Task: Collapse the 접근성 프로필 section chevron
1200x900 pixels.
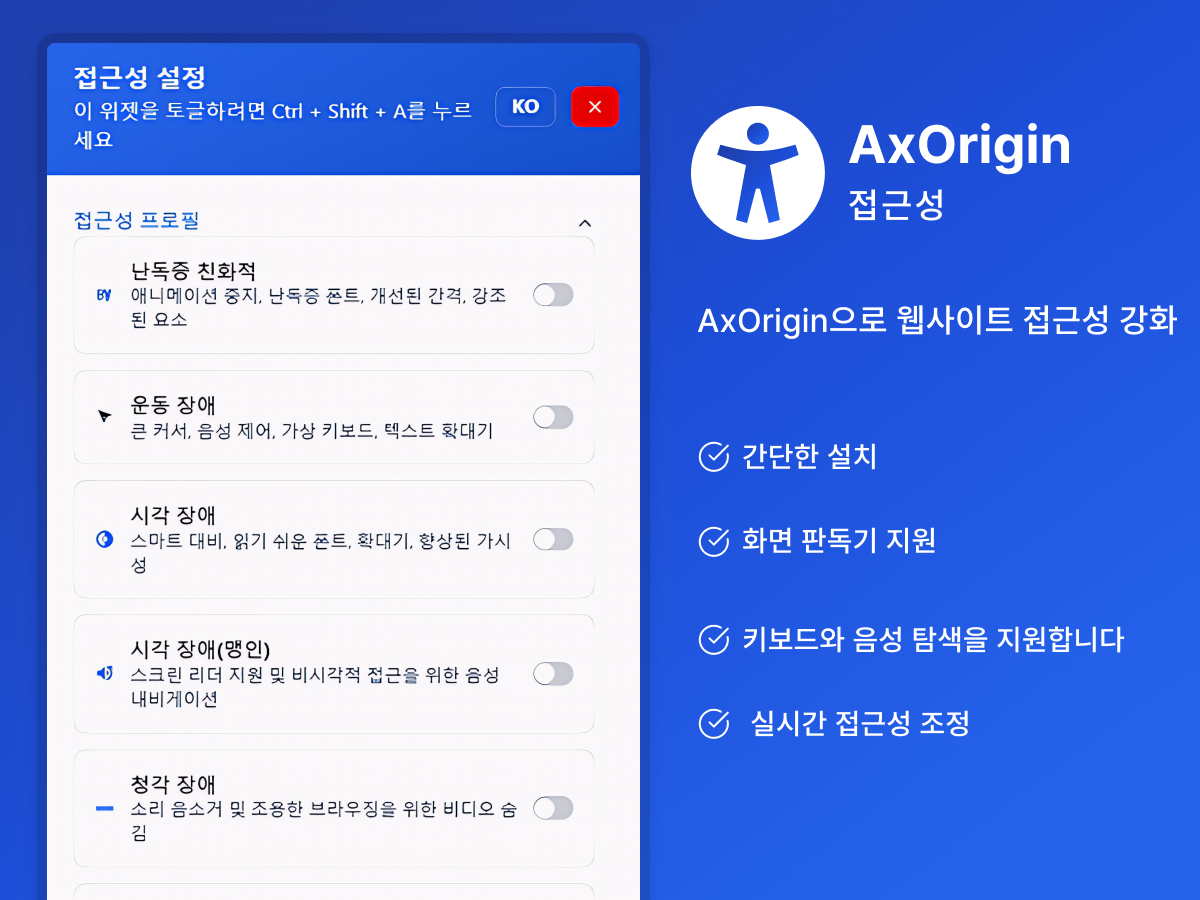Action: [586, 222]
